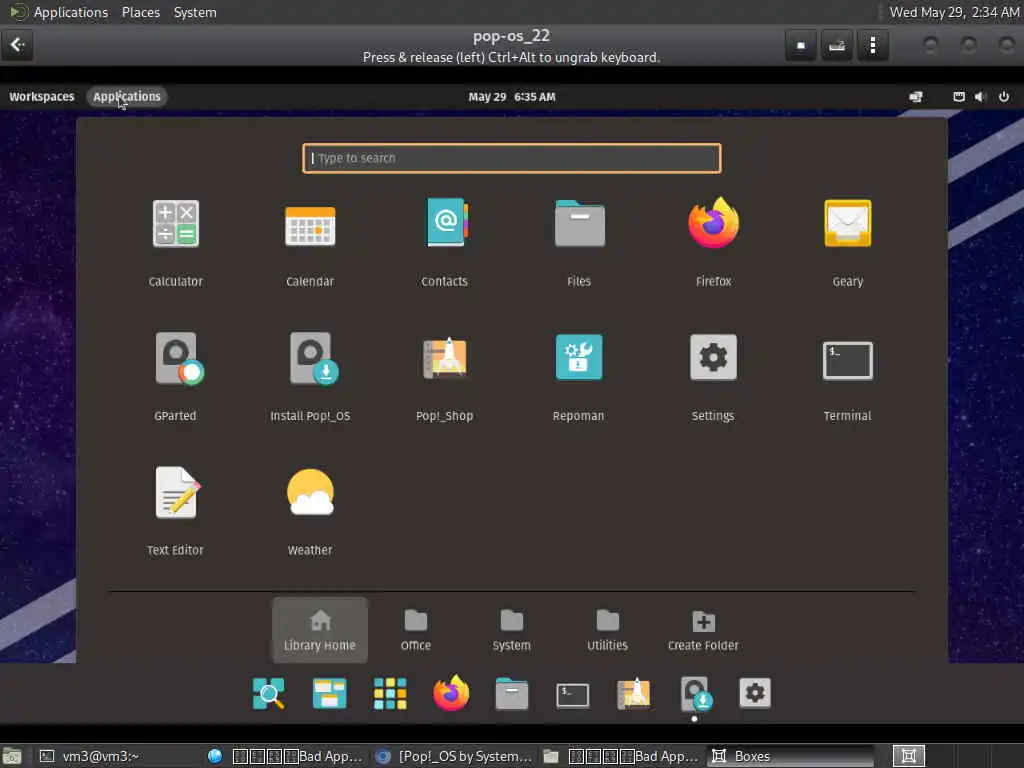
Task: Open the terminal icon in the dock
Action: 573,695
